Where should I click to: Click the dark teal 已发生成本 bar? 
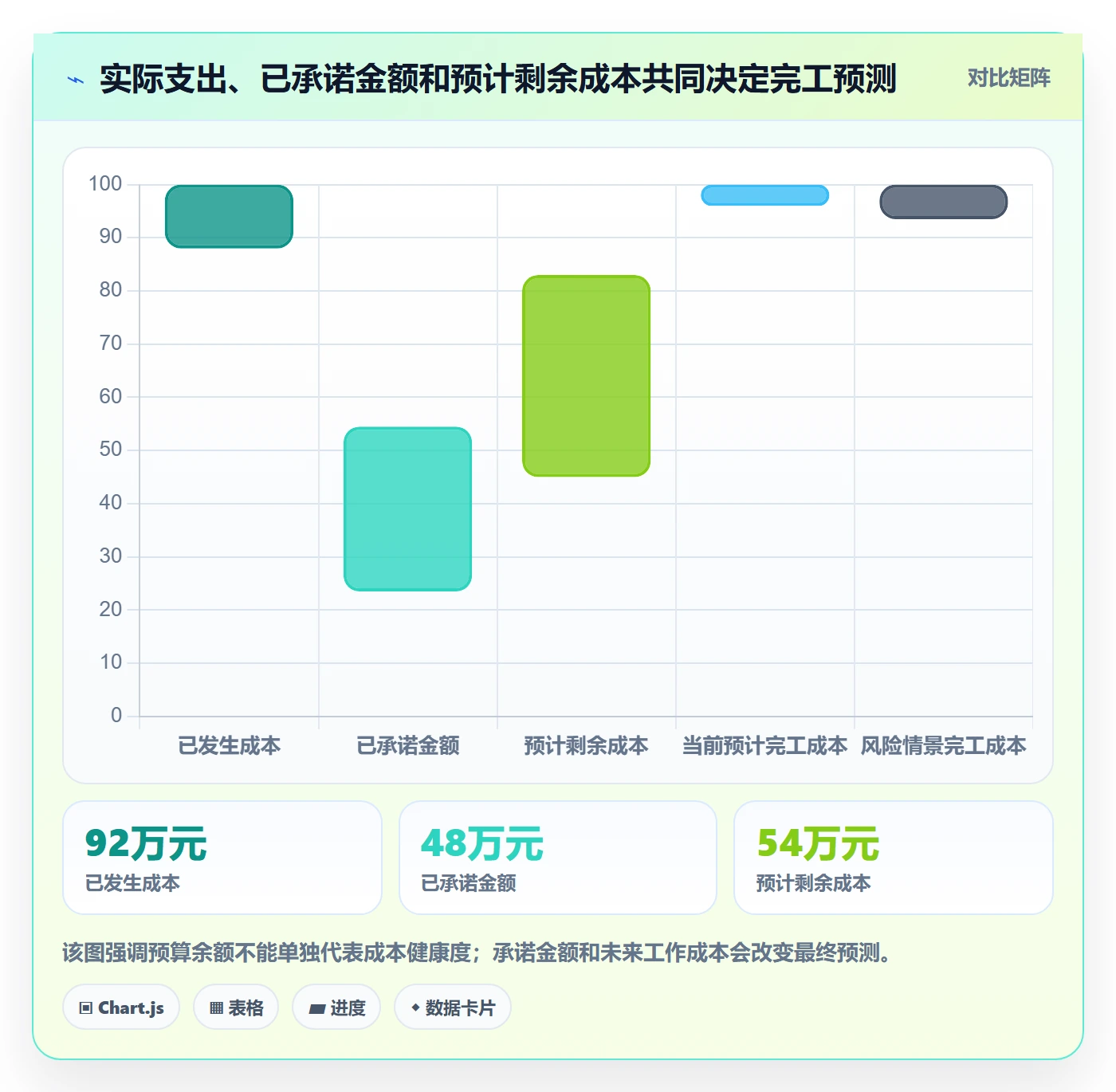(229, 216)
